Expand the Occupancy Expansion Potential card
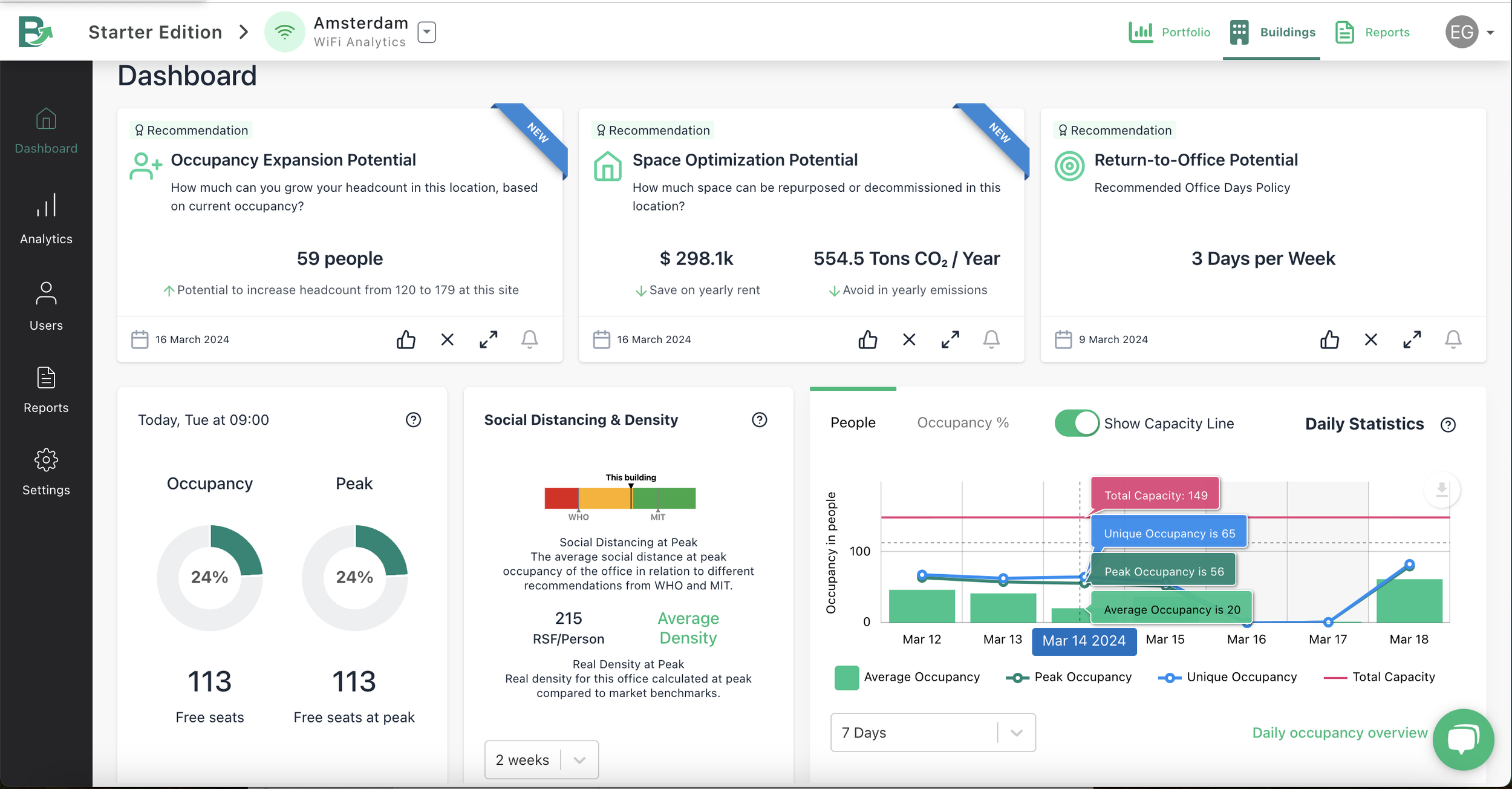1512x789 pixels. (x=489, y=339)
